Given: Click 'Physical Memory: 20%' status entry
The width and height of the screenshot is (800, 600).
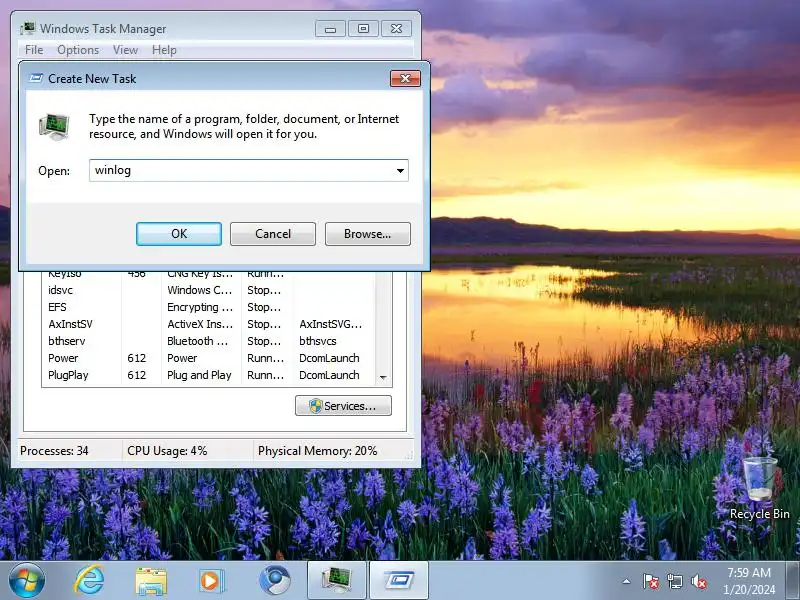Looking at the screenshot, I should coord(317,451).
